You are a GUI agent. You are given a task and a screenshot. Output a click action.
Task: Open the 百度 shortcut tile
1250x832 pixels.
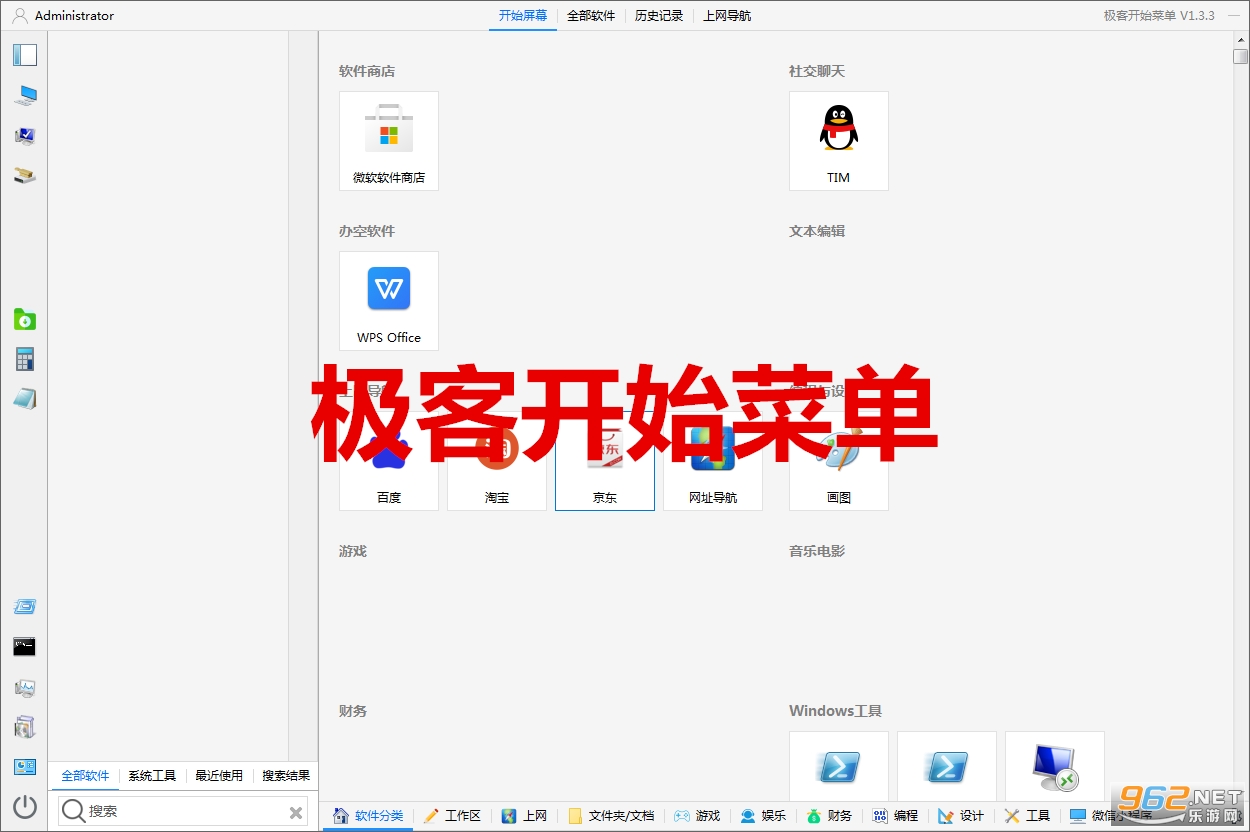point(389,461)
